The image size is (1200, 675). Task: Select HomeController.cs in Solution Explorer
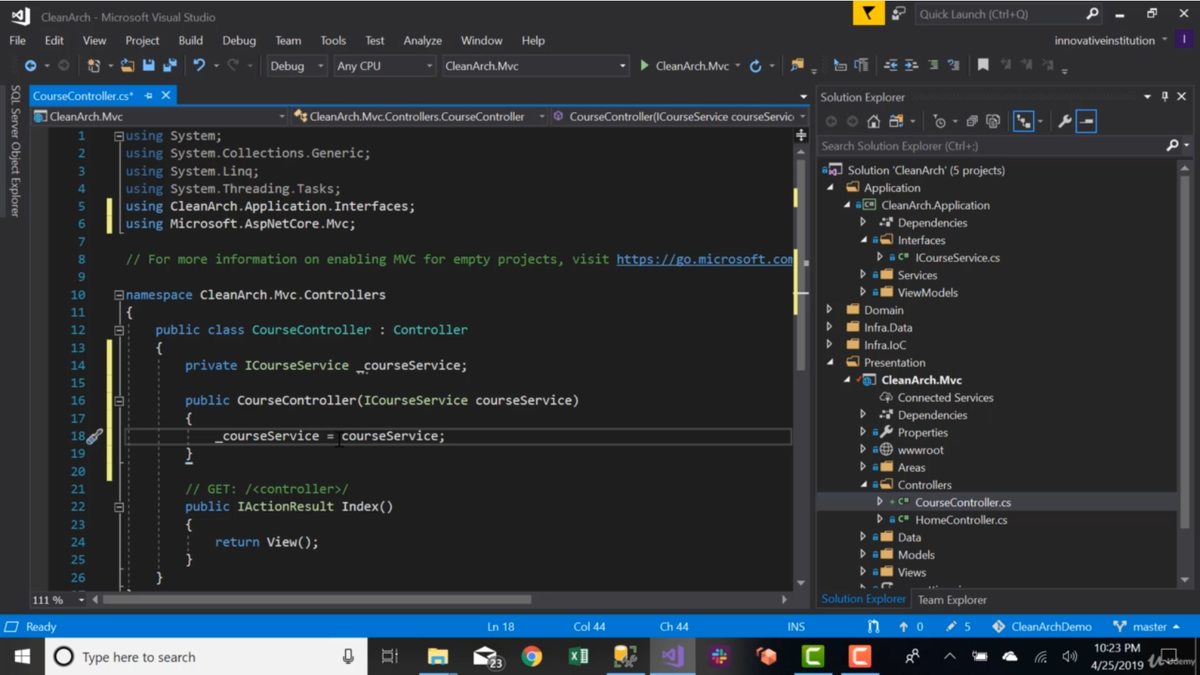coord(961,520)
